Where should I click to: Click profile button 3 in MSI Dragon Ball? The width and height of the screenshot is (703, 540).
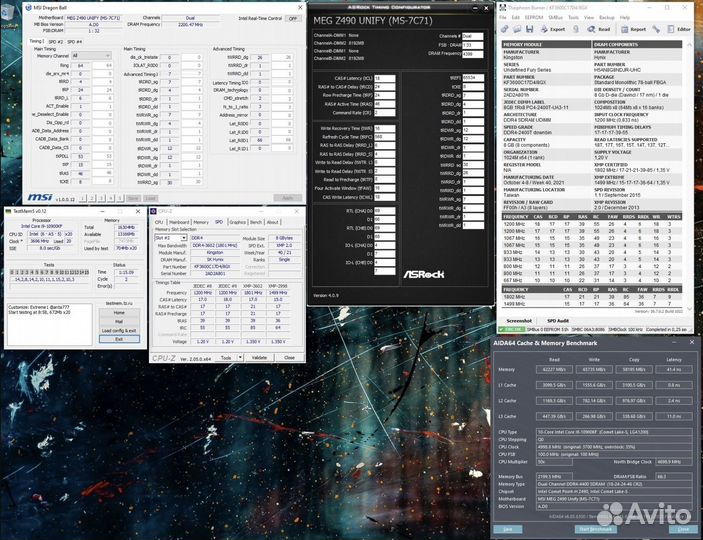102,198
